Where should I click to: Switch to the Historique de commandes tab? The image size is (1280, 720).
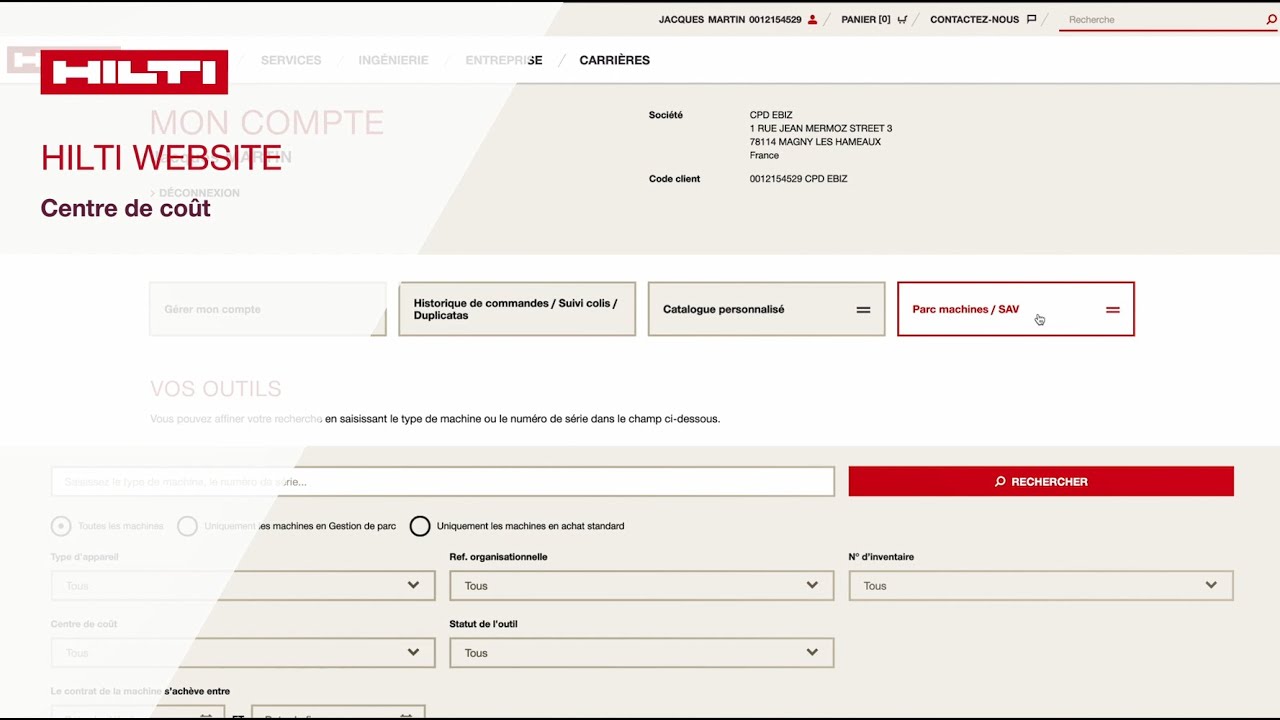(x=517, y=309)
